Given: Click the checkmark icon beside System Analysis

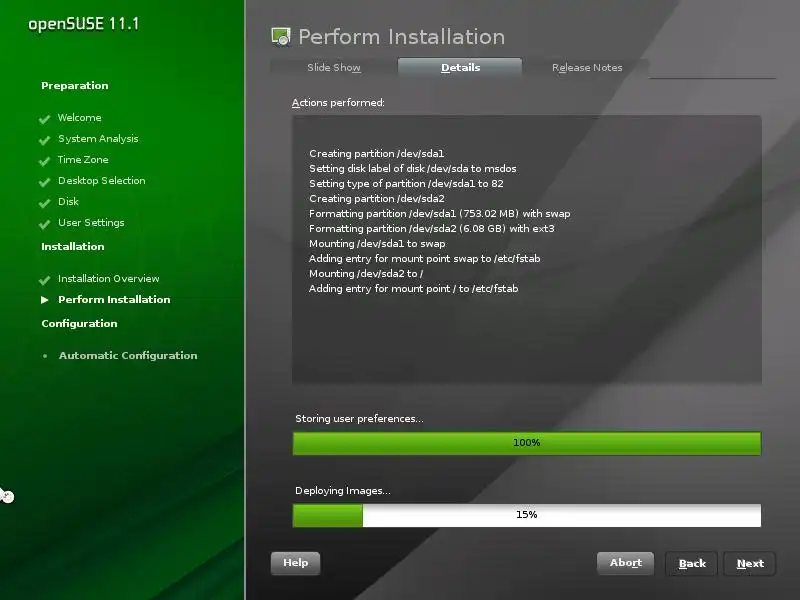Looking at the screenshot, I should pyautogui.click(x=44, y=140).
